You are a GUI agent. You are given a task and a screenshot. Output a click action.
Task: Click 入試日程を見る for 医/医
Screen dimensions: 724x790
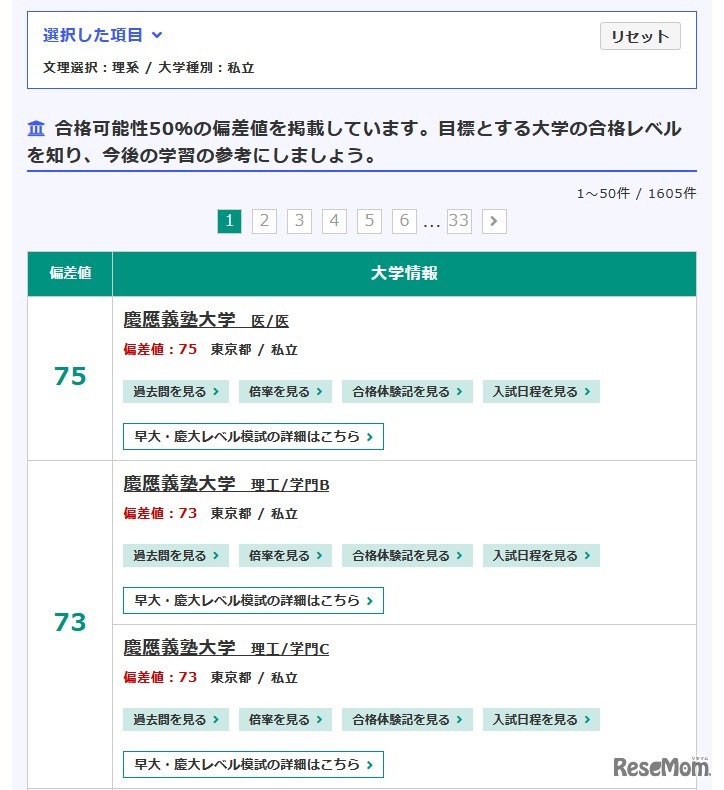click(x=541, y=391)
